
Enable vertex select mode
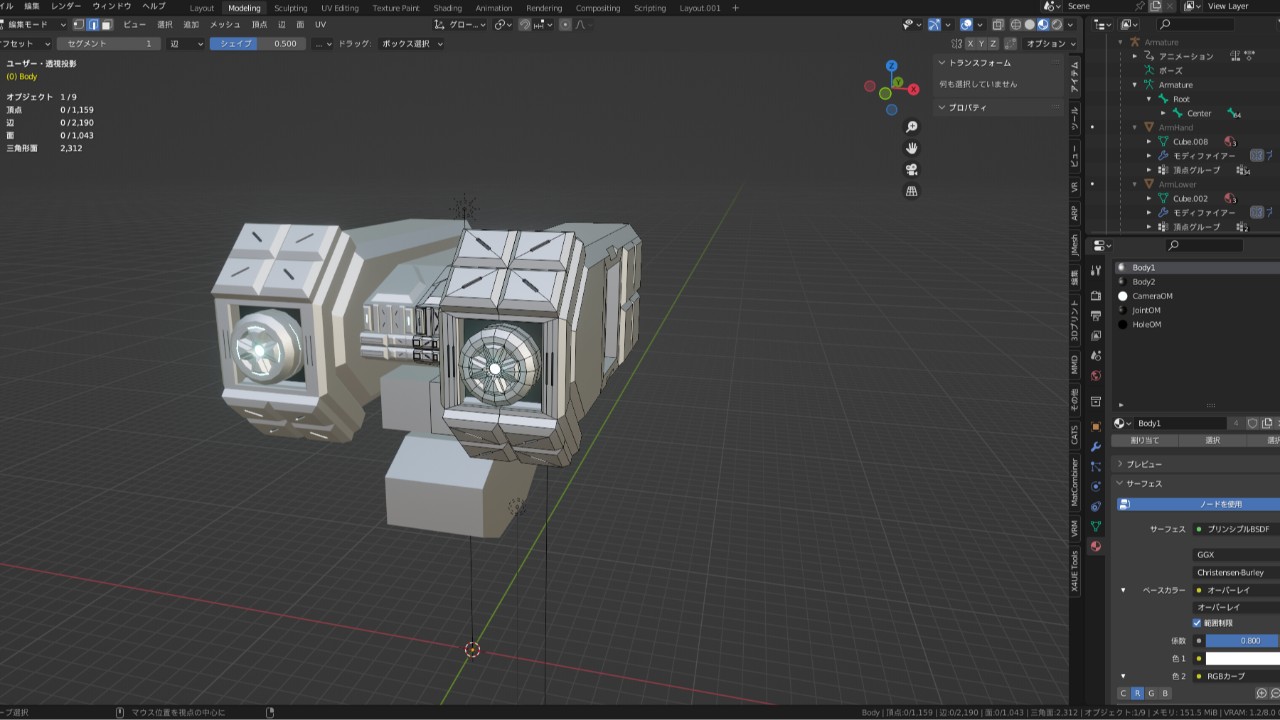[x=79, y=25]
